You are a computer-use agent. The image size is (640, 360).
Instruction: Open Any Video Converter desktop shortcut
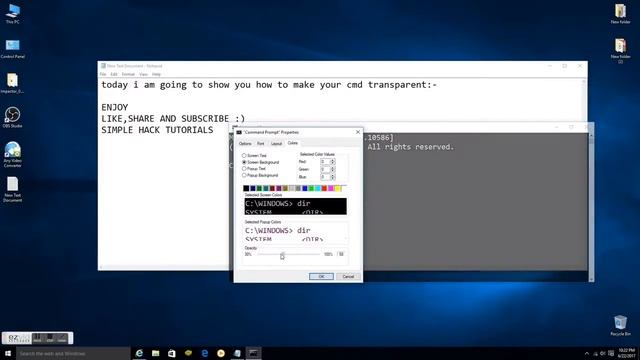tap(12, 154)
